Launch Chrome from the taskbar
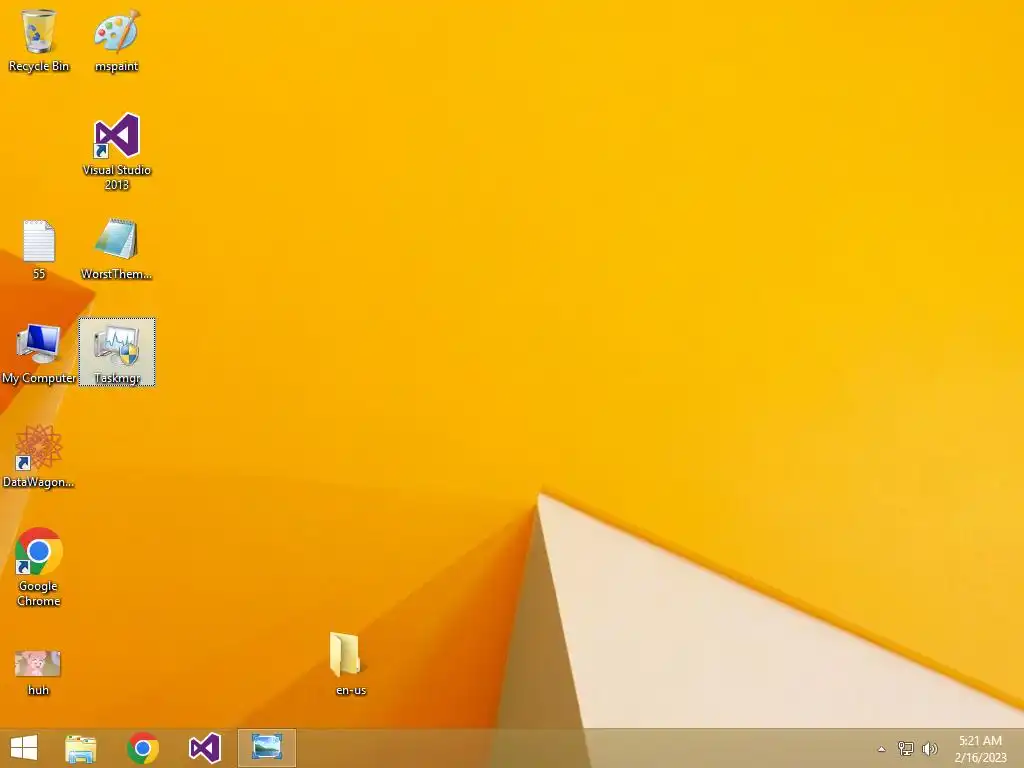 [143, 748]
